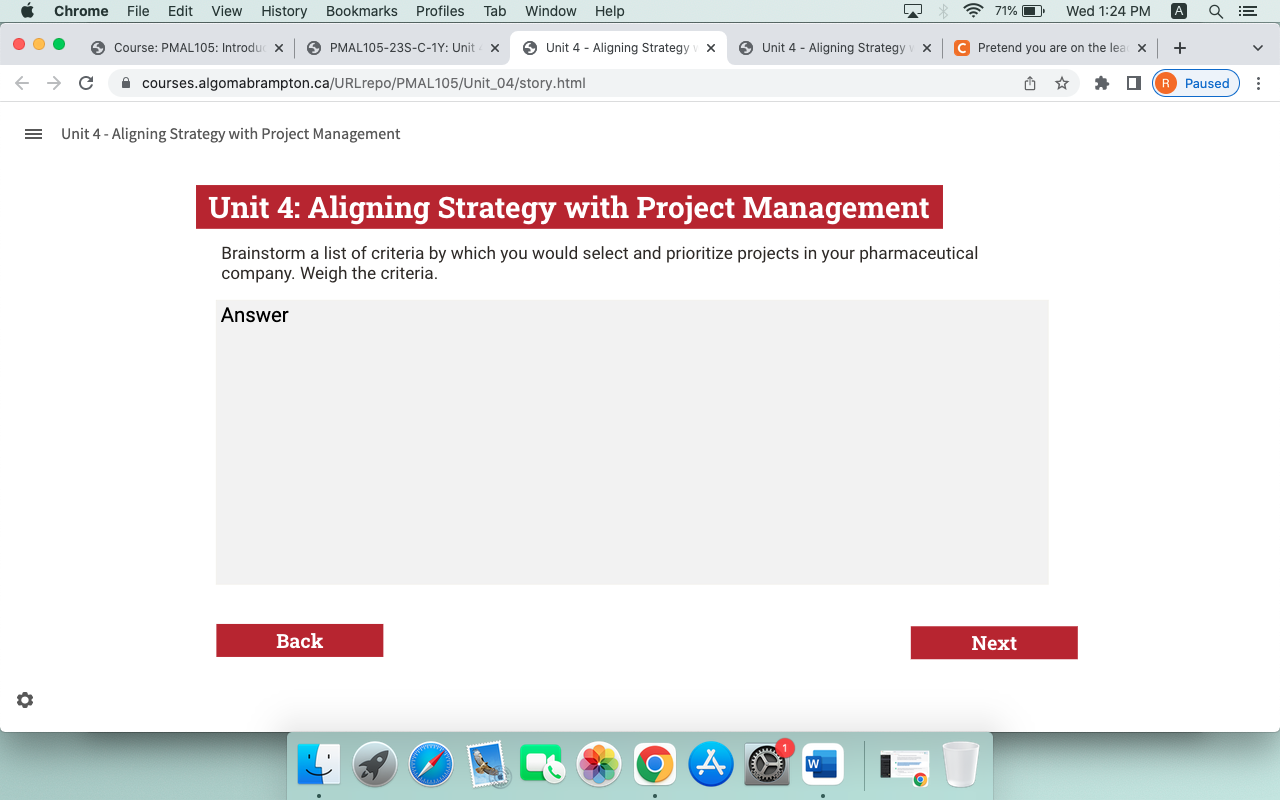Open the Window menu
The image size is (1280, 800).
[x=551, y=11]
